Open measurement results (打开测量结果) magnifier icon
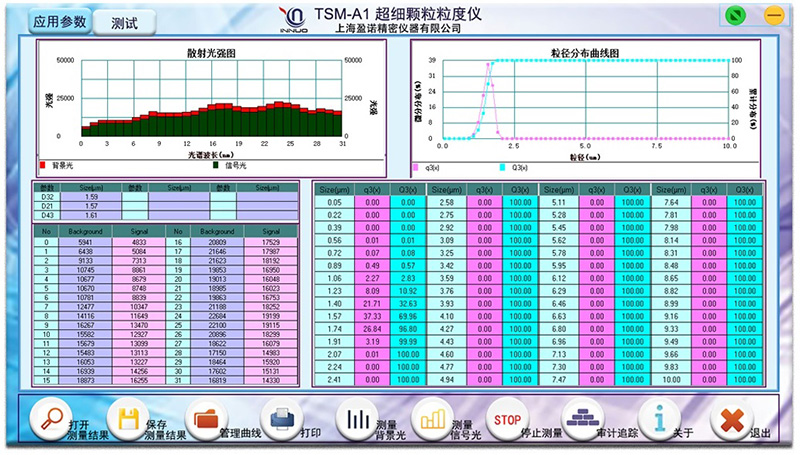800x455 pixels. pos(48,420)
